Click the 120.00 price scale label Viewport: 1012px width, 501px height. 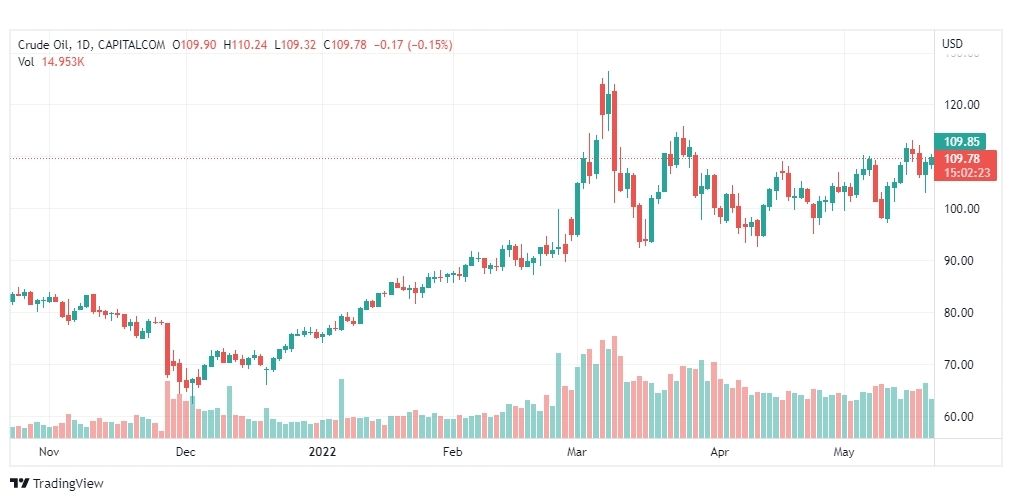point(959,105)
